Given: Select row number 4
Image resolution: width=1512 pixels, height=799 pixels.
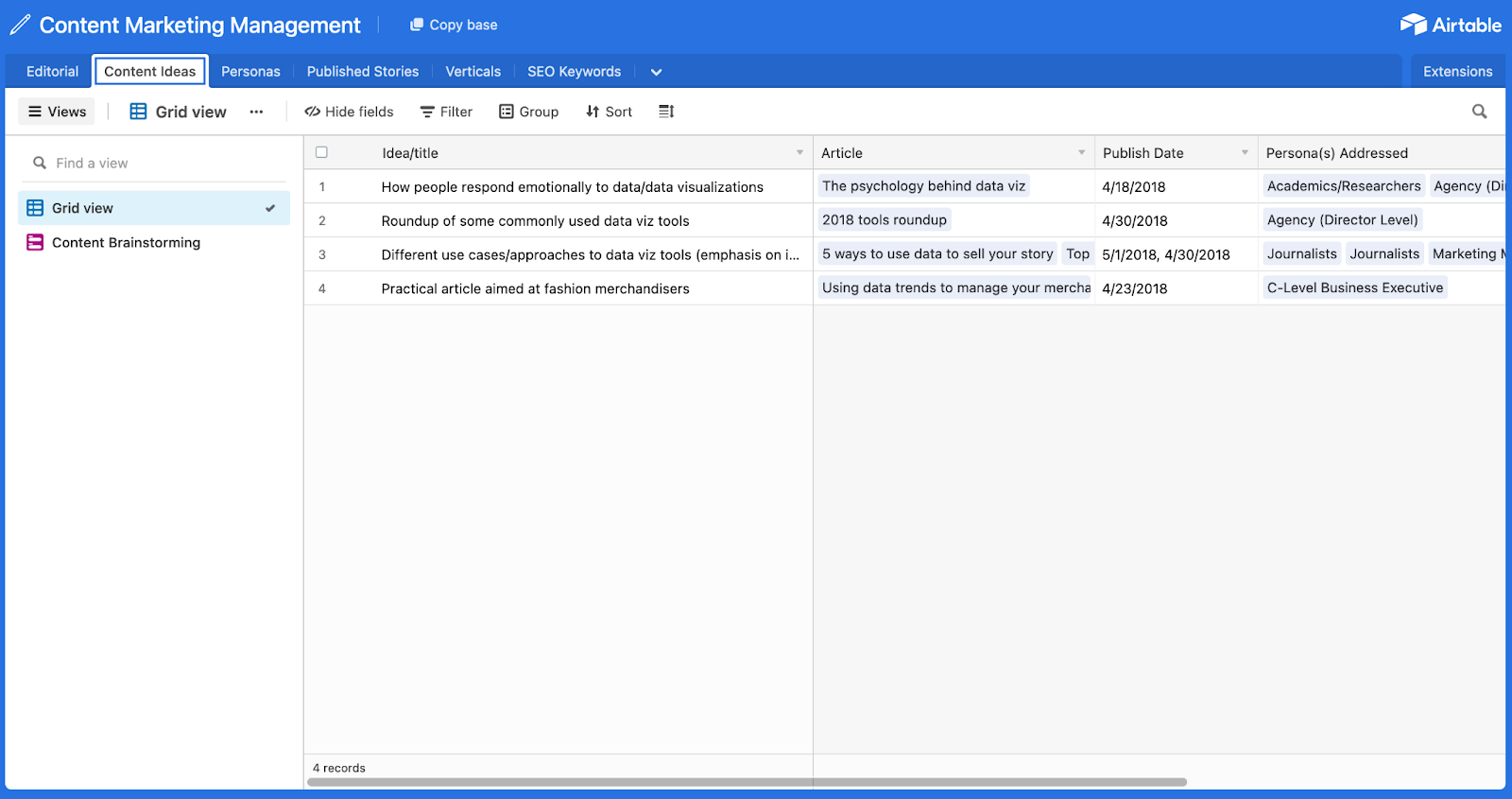Looking at the screenshot, I should pyautogui.click(x=322, y=288).
